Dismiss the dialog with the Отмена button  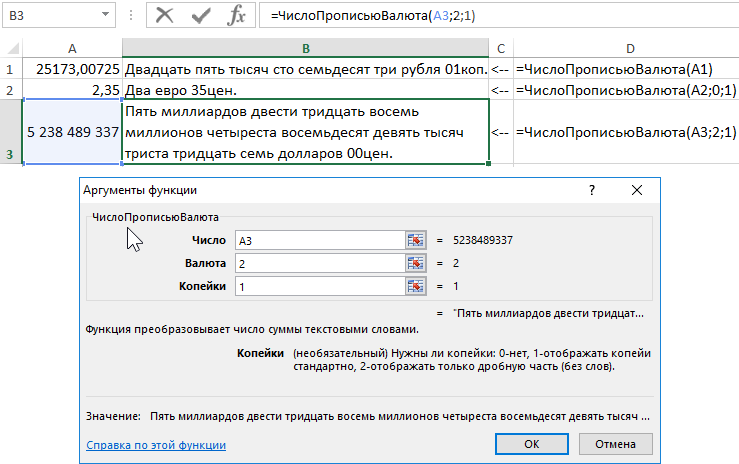(616, 444)
